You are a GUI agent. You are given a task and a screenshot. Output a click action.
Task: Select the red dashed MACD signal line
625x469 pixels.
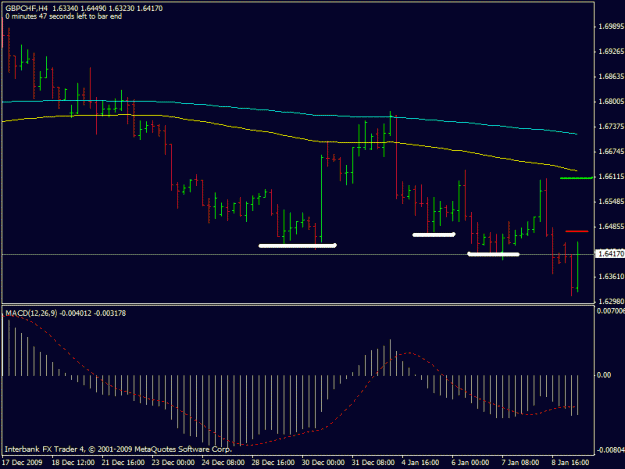pos(289,436)
